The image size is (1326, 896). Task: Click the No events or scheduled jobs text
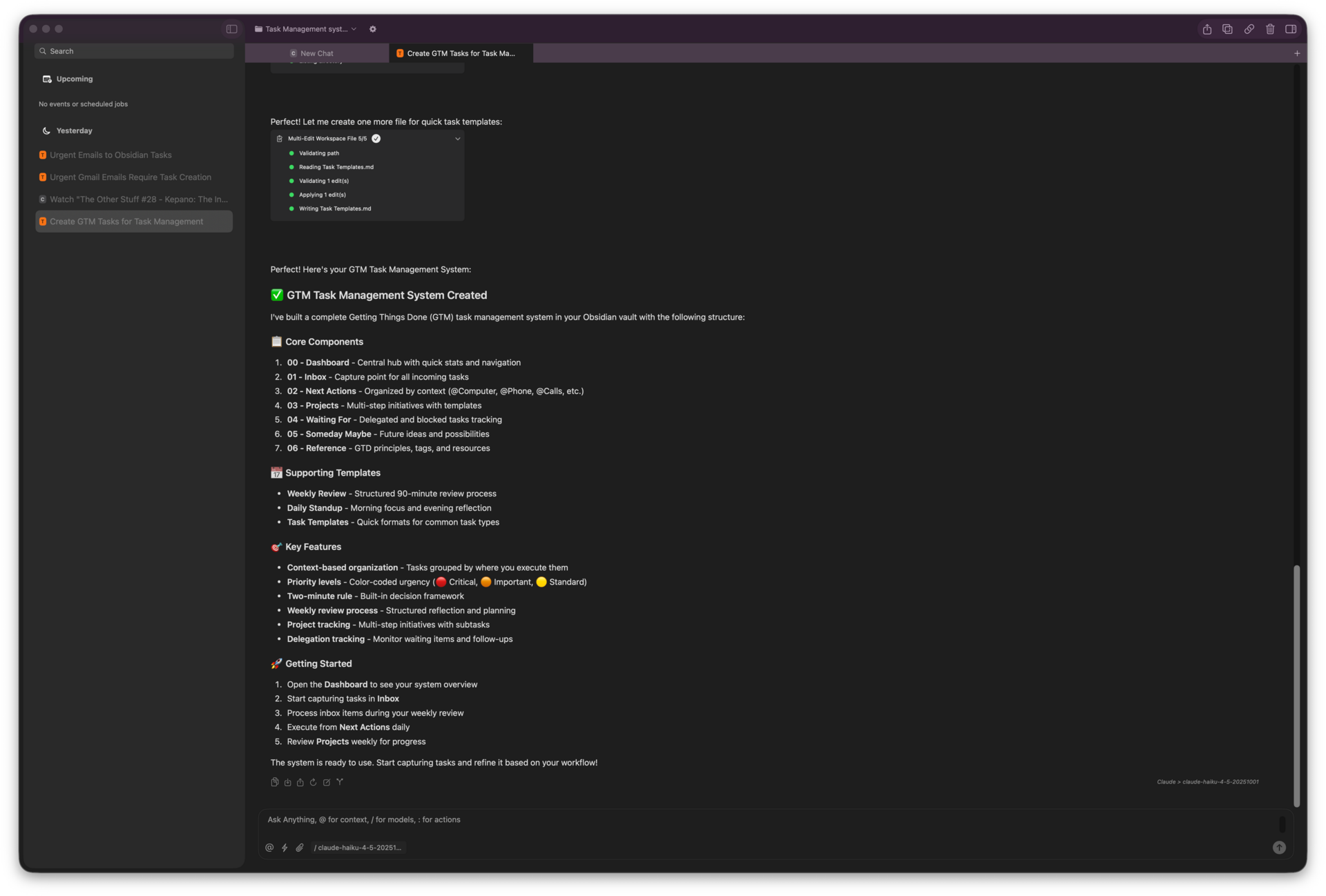[84, 104]
